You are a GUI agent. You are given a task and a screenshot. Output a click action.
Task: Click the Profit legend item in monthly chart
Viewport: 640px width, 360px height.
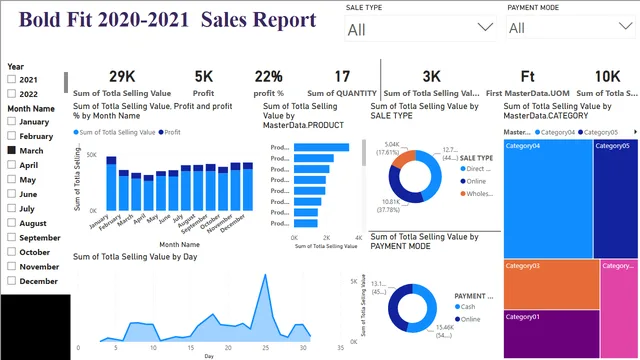[169, 132]
